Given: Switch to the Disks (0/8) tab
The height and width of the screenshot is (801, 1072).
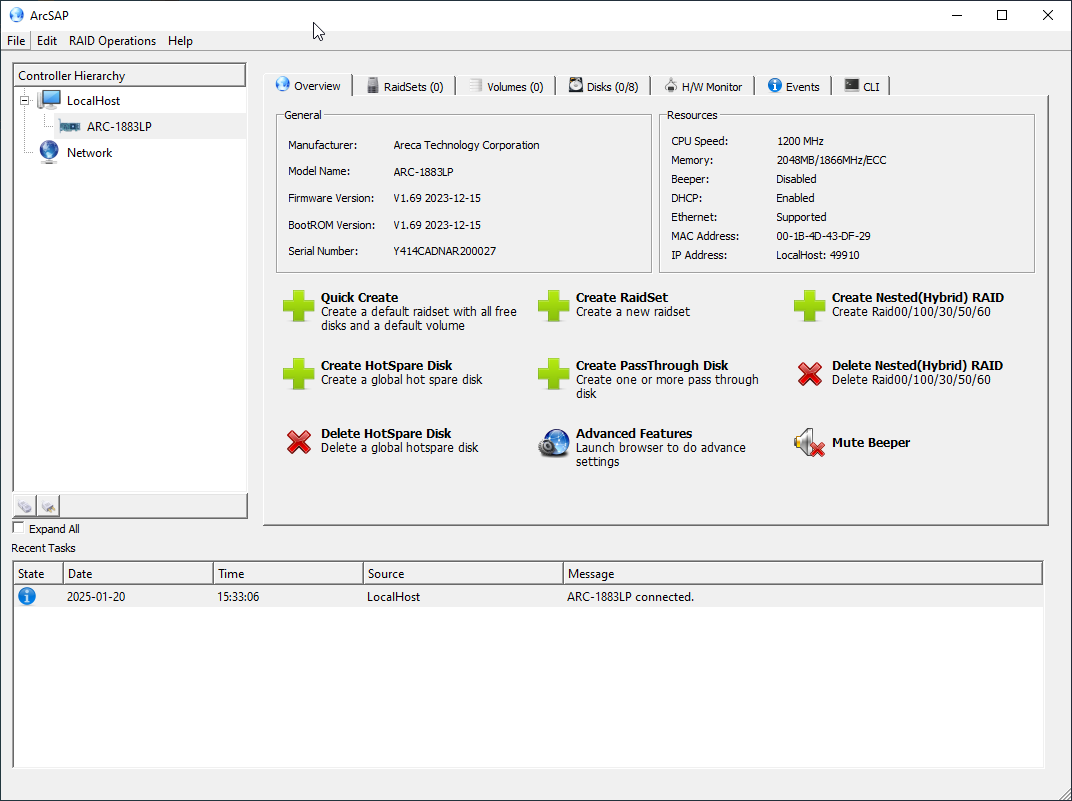Looking at the screenshot, I should tap(603, 87).
